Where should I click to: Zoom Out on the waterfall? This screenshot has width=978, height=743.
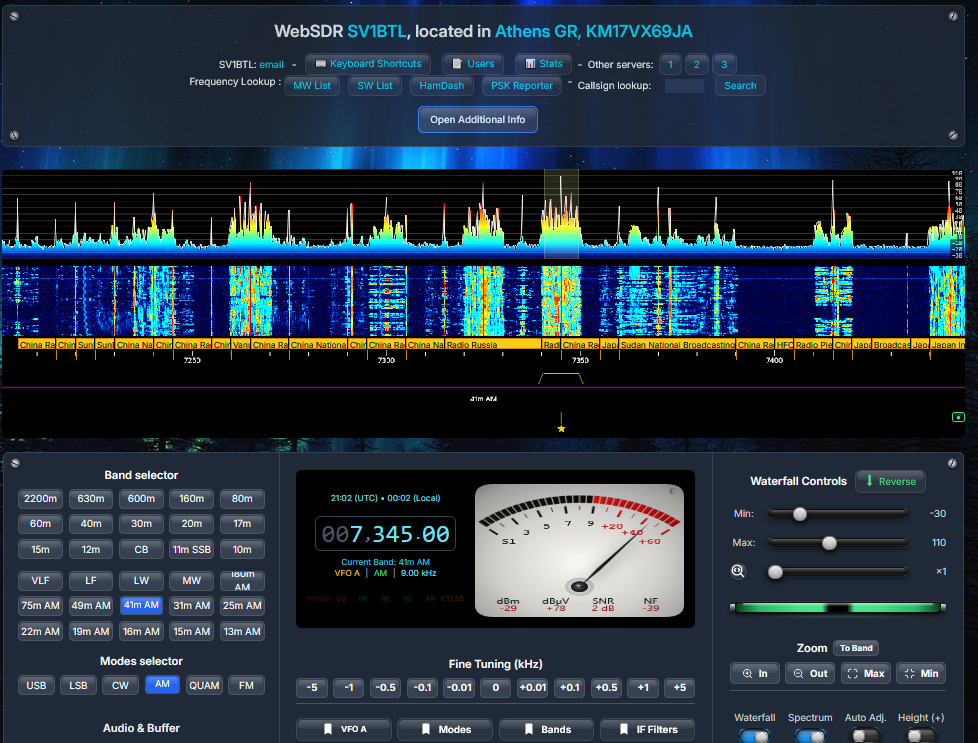coord(810,673)
